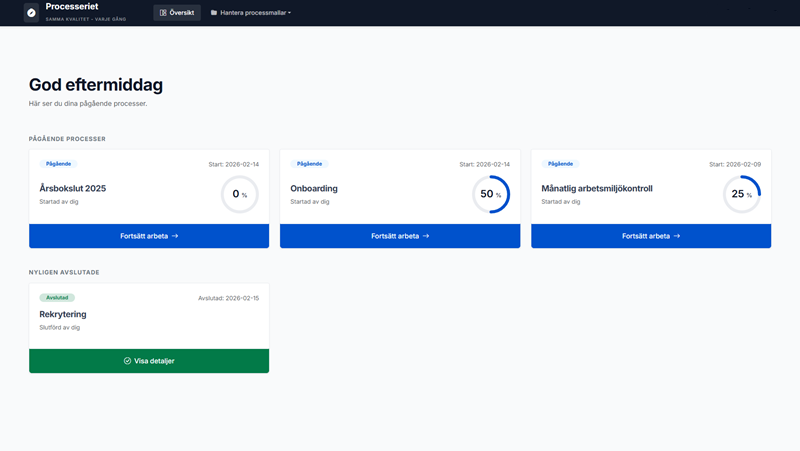Click the 25% progress ring
Screen dimensions: 800x451
741,194
